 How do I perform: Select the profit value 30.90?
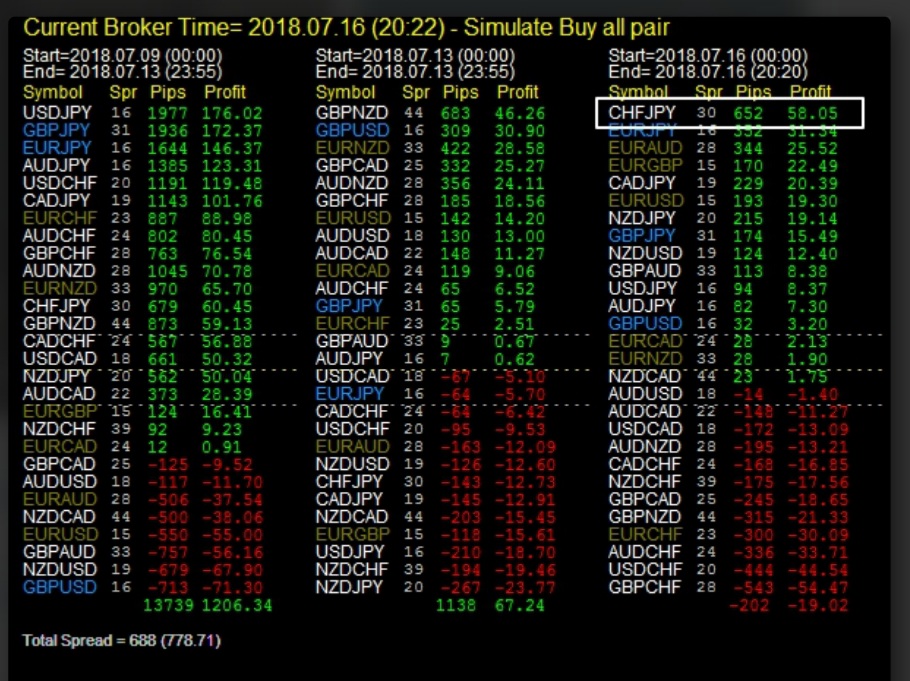coord(520,131)
